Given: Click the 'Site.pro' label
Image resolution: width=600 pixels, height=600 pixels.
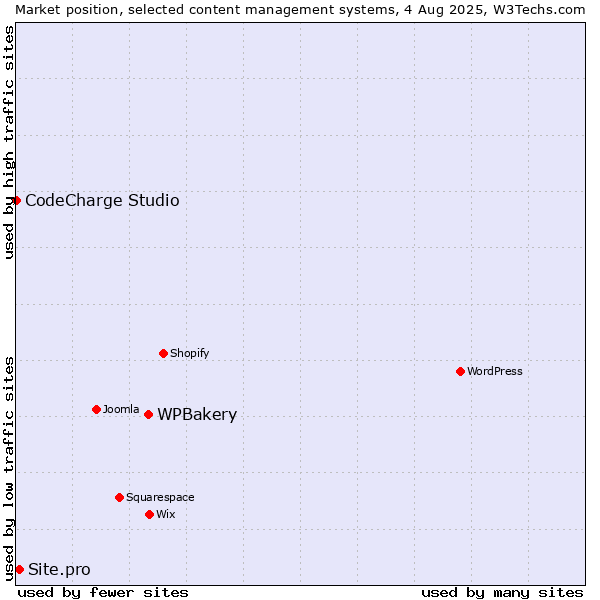Looking at the screenshot, I should coord(59,569).
